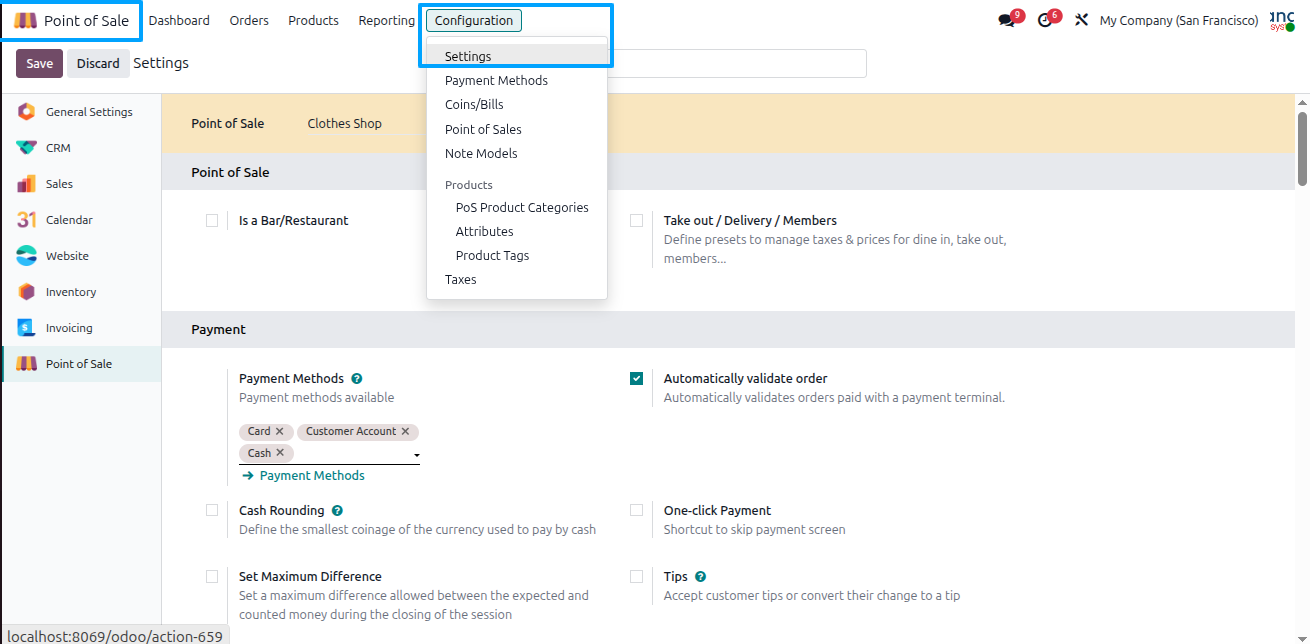Collapse the Configuration menu
Screen dimensions: 1310x644
[x=474, y=20]
